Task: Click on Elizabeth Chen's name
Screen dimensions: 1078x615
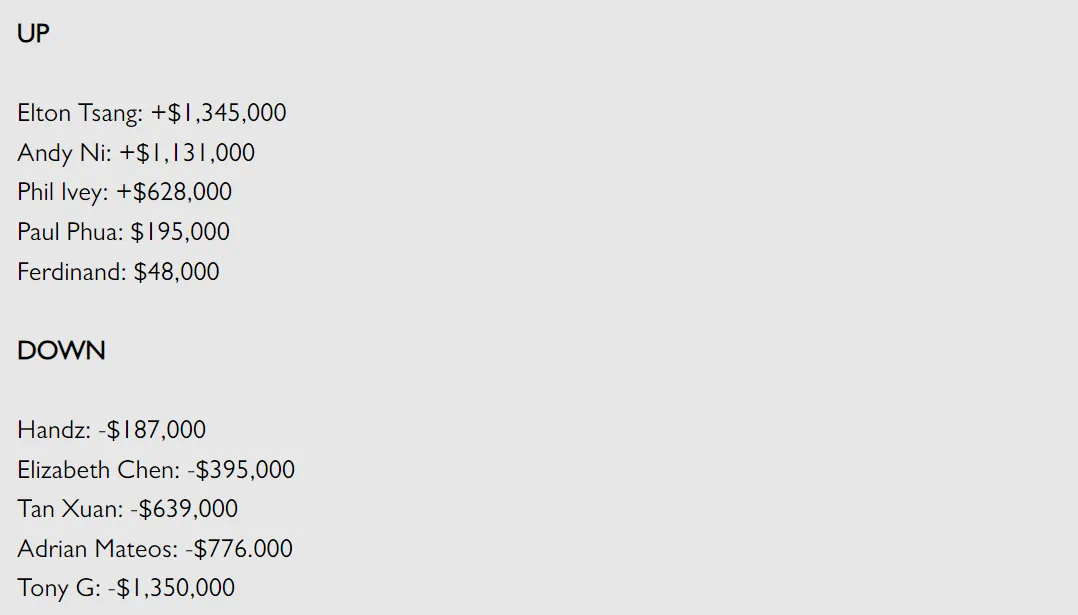Action: point(97,470)
